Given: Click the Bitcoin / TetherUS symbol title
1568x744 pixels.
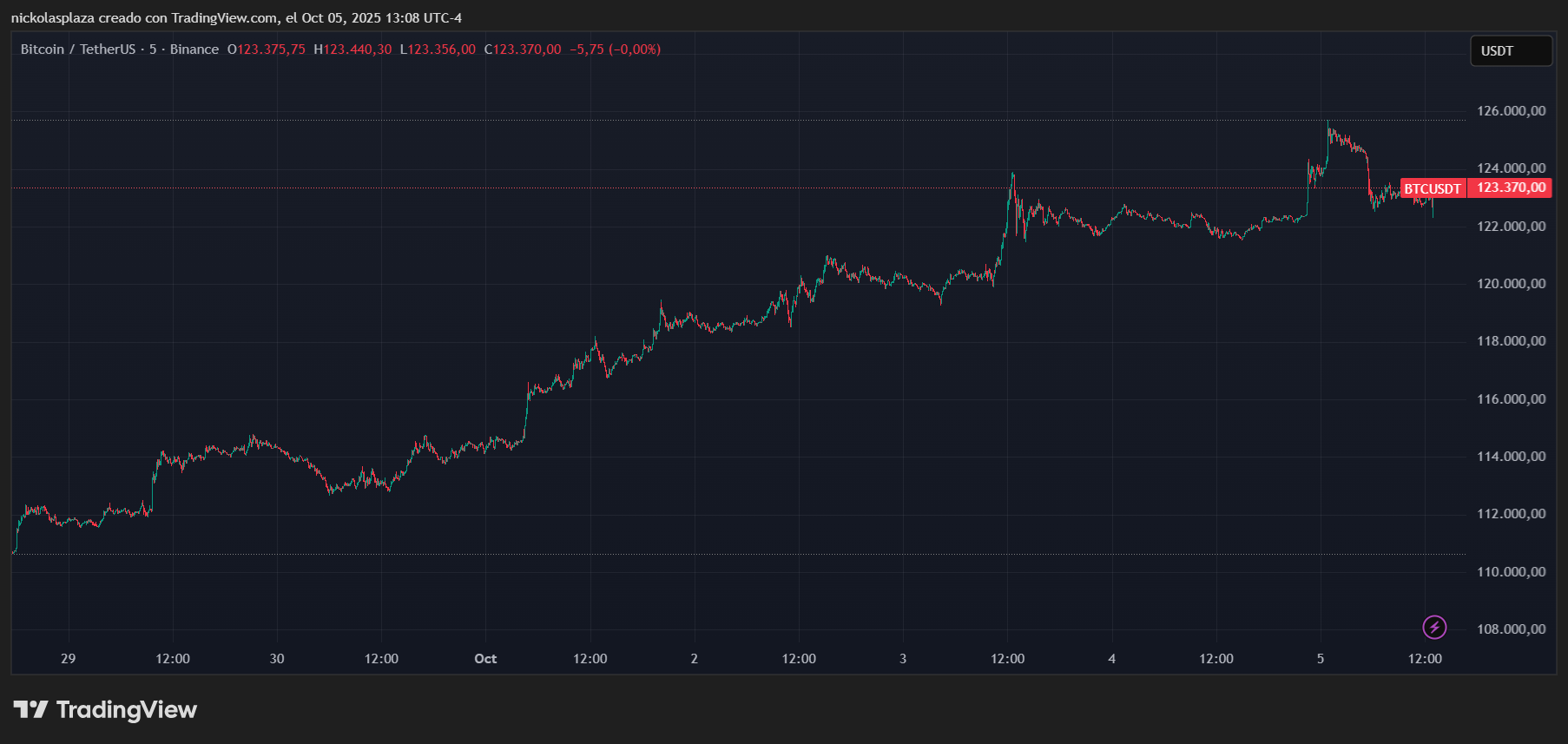Looking at the screenshot, I should [78, 49].
